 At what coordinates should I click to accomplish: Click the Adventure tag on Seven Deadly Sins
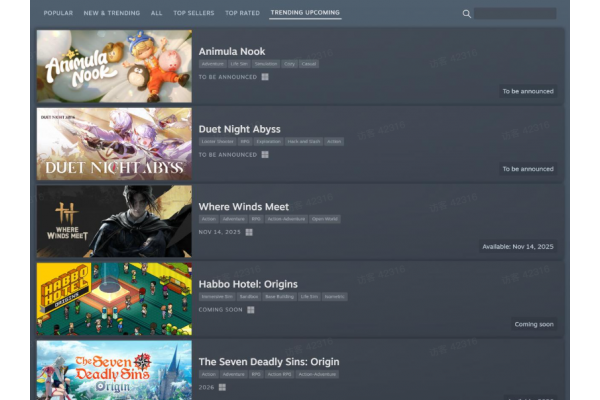pyautogui.click(x=233, y=374)
